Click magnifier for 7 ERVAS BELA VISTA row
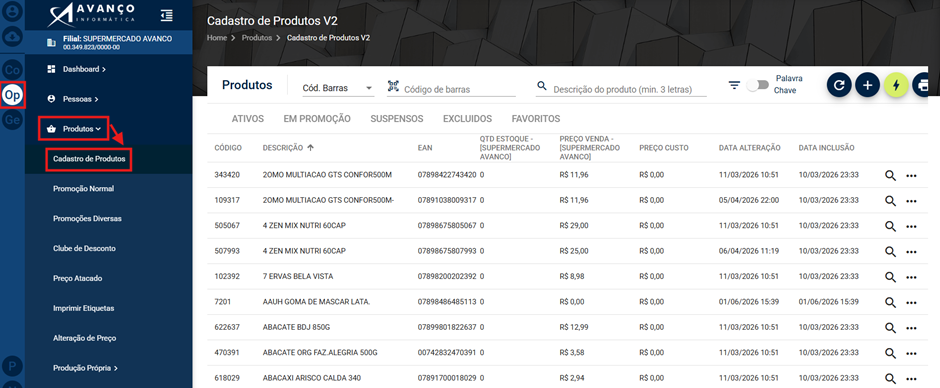Image resolution: width=940 pixels, height=388 pixels. click(x=890, y=276)
